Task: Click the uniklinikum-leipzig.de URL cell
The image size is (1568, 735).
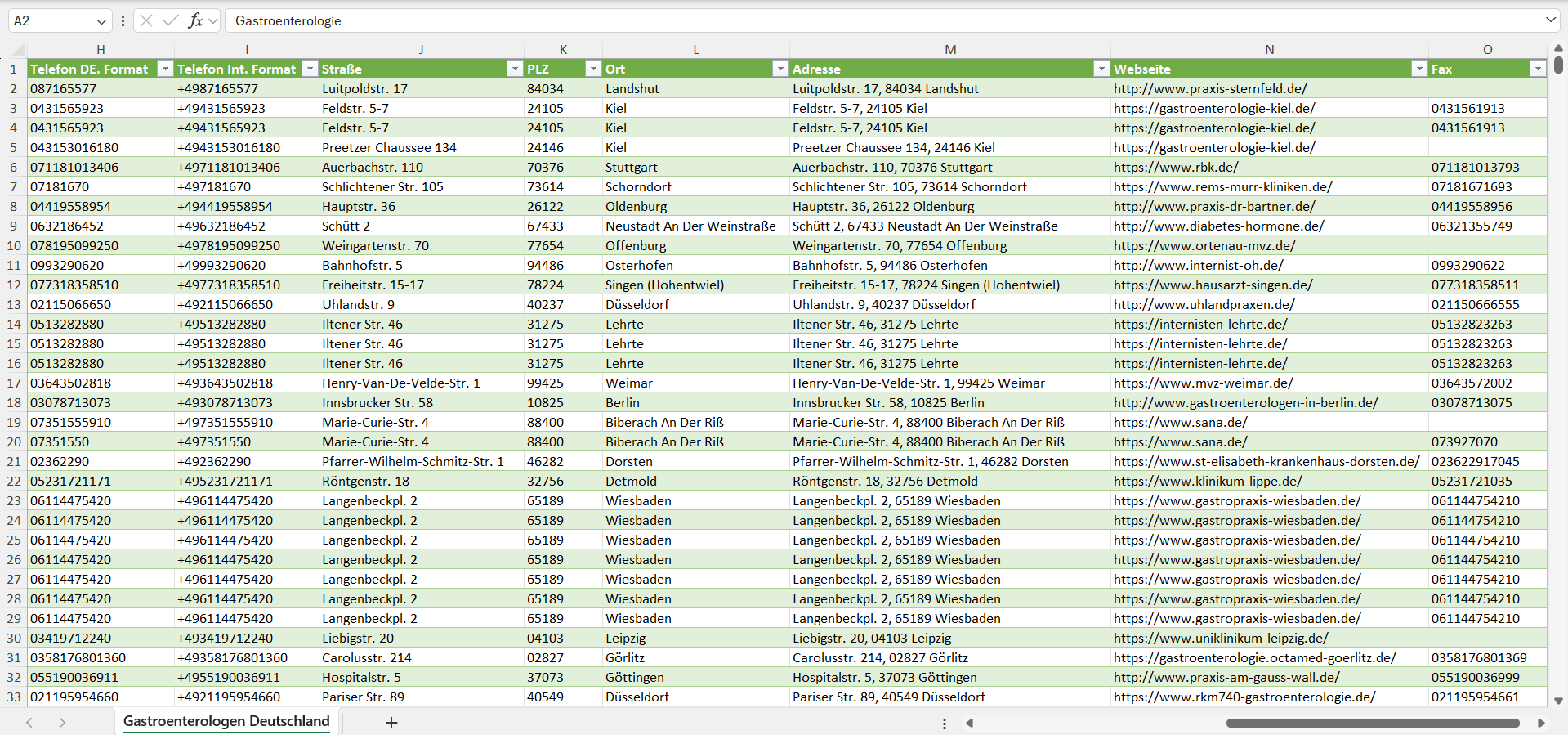Action: (x=1221, y=638)
